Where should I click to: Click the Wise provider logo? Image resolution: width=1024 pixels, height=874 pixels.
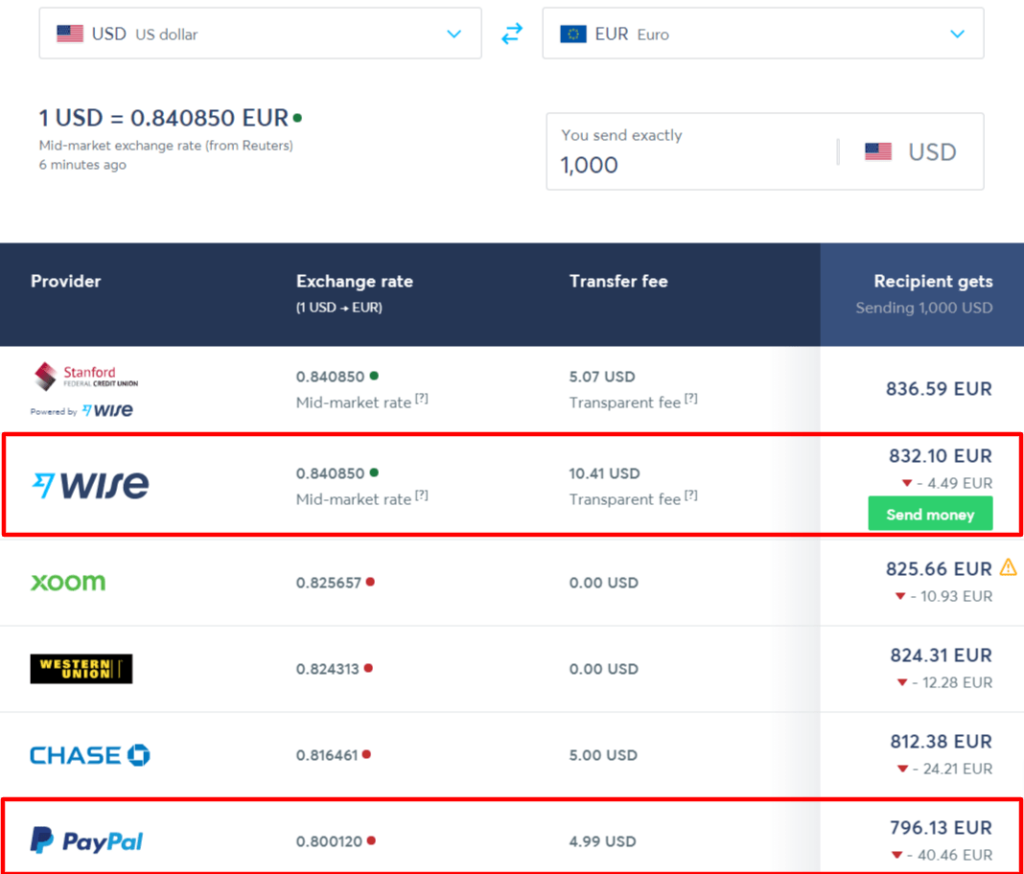click(x=91, y=485)
